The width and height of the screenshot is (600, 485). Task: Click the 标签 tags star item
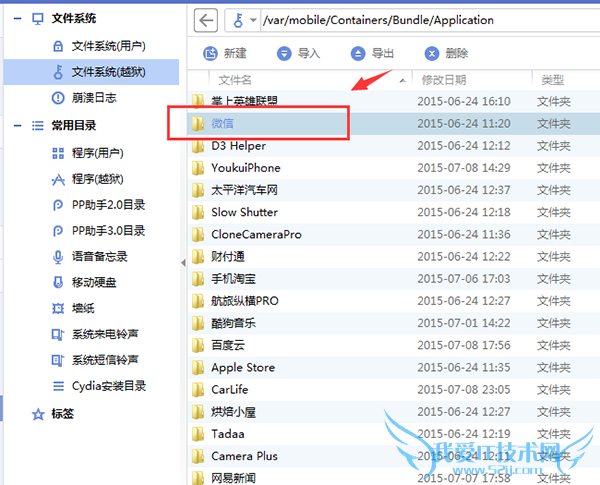click(x=53, y=414)
